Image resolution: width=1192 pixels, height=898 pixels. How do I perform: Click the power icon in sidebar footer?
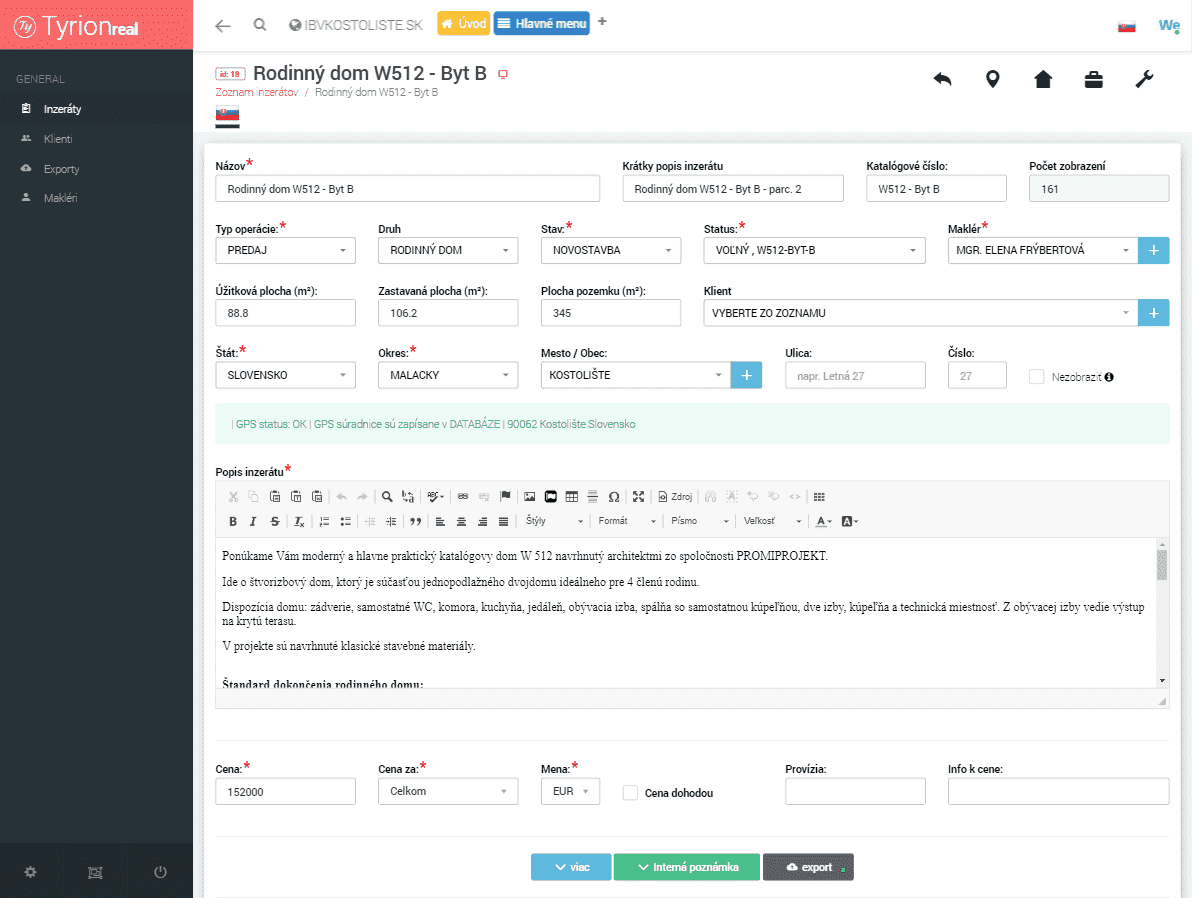coord(160,872)
